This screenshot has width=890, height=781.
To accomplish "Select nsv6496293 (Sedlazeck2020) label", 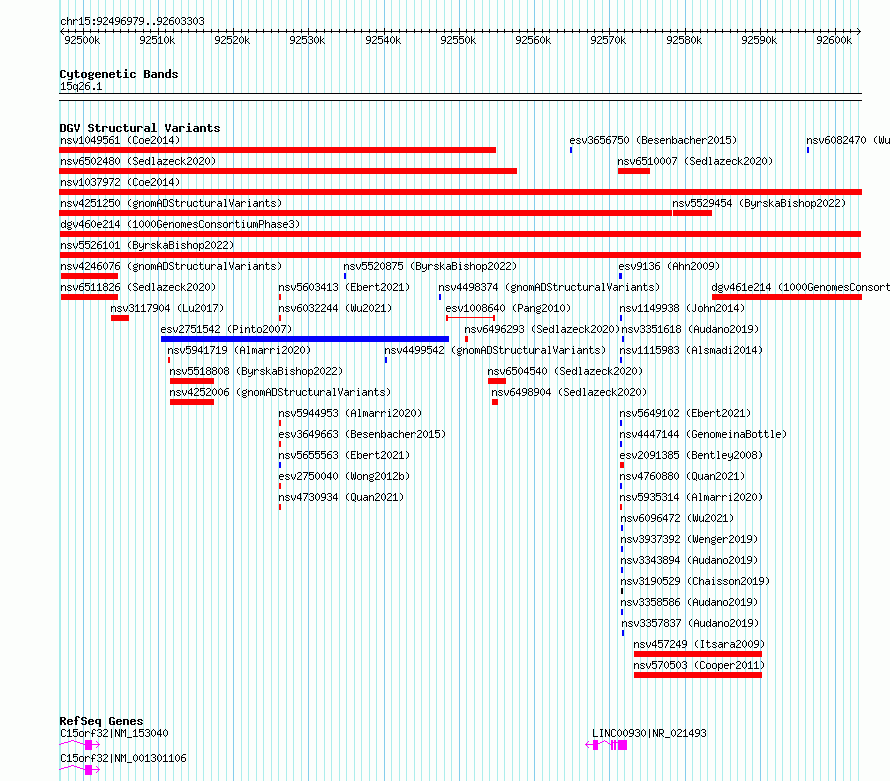I will [542, 329].
